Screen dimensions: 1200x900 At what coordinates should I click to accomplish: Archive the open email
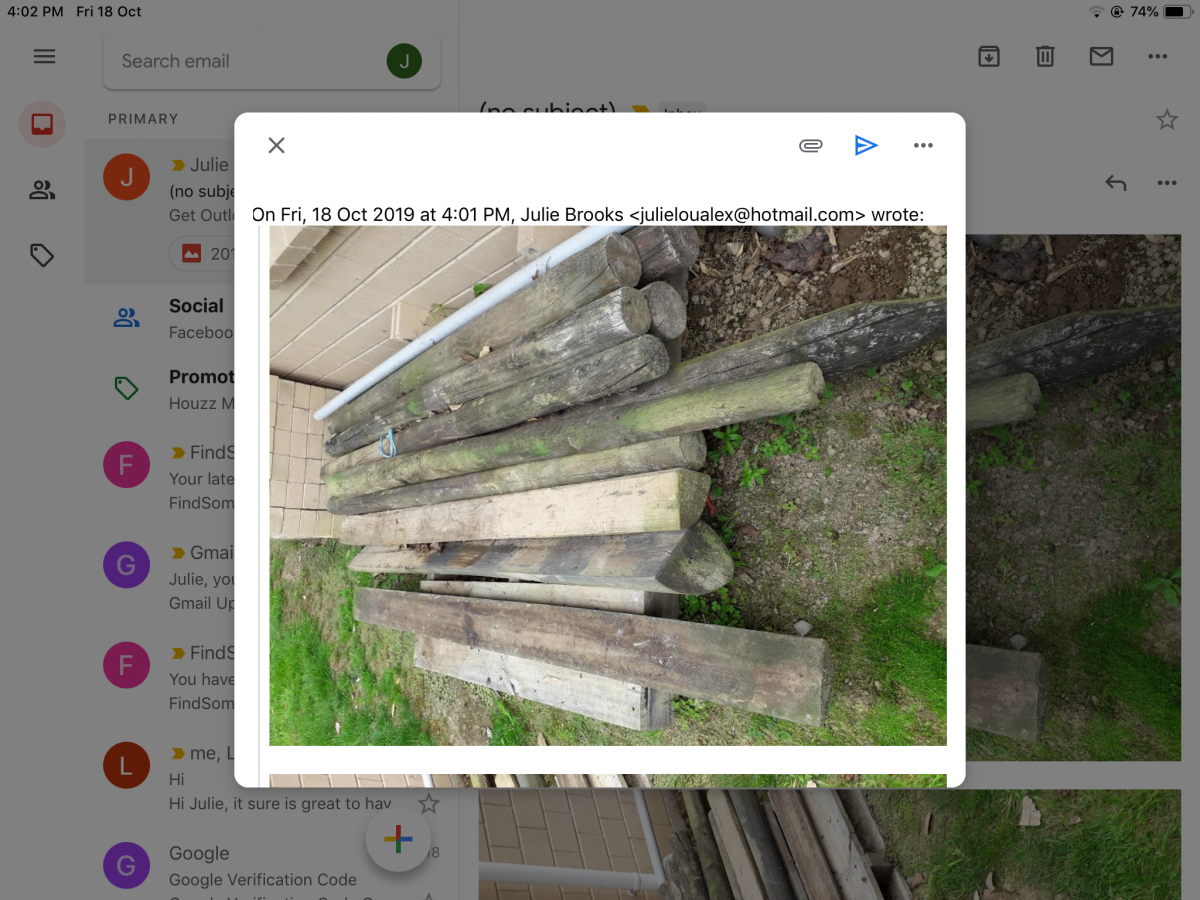(x=988, y=57)
